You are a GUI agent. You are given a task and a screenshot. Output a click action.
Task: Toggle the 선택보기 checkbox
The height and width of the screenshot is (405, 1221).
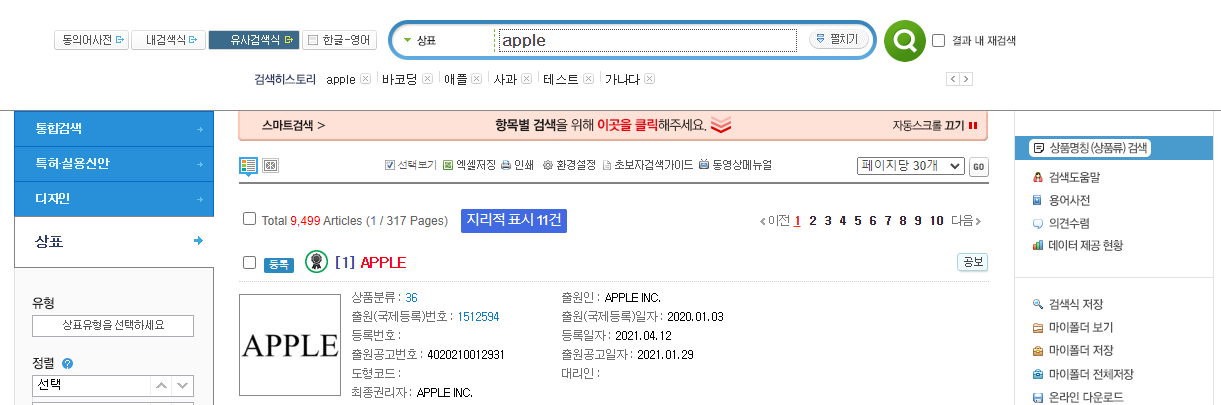(390, 165)
